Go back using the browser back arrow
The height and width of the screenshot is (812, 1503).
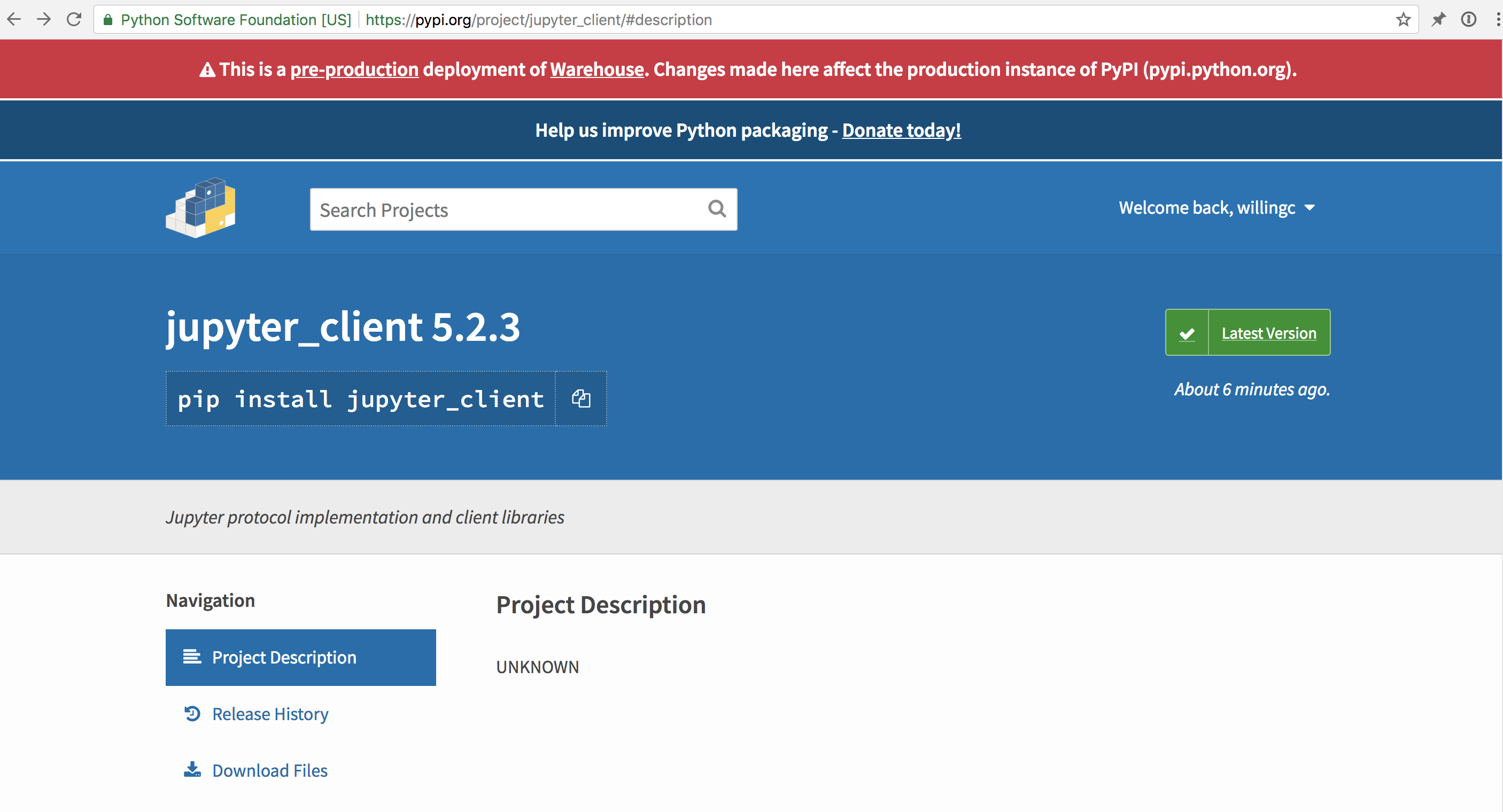14,19
